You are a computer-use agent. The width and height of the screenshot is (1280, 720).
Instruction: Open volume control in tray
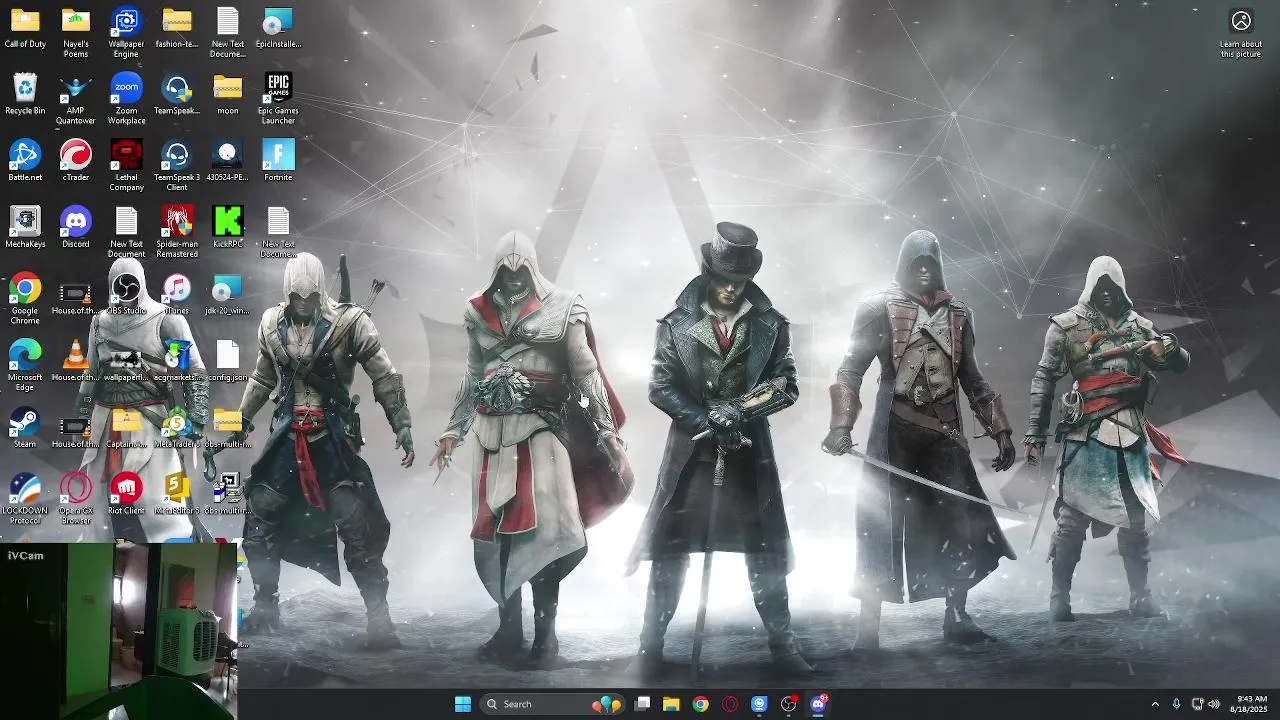pos(1214,704)
